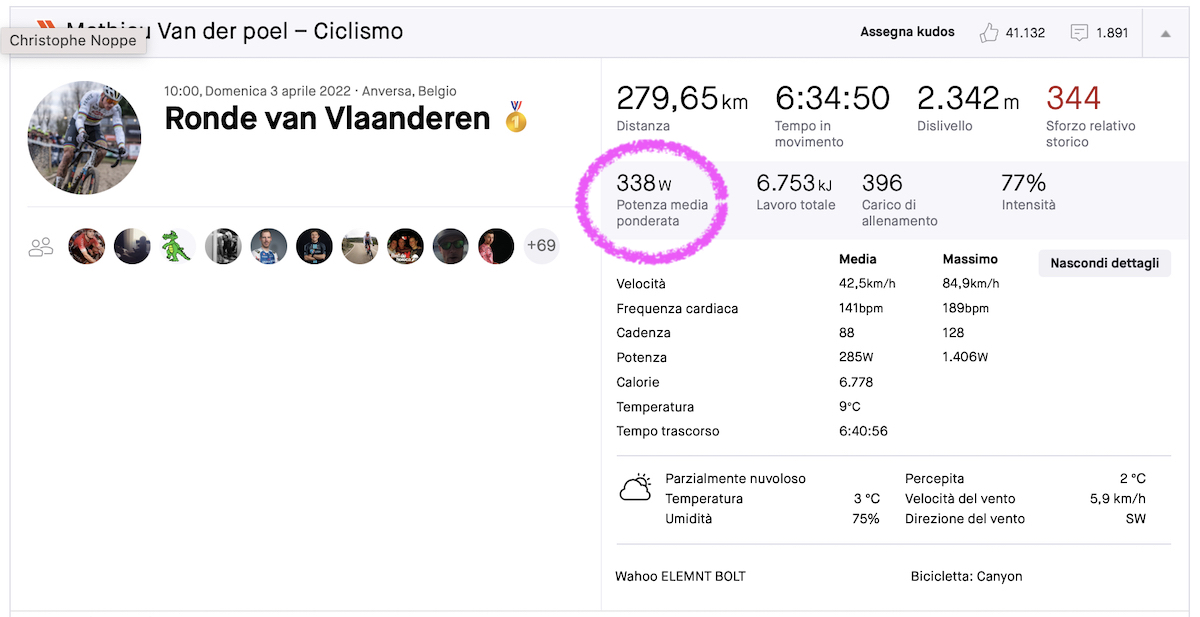
Task: Click the red 344 relative effort value
Action: (1073, 99)
